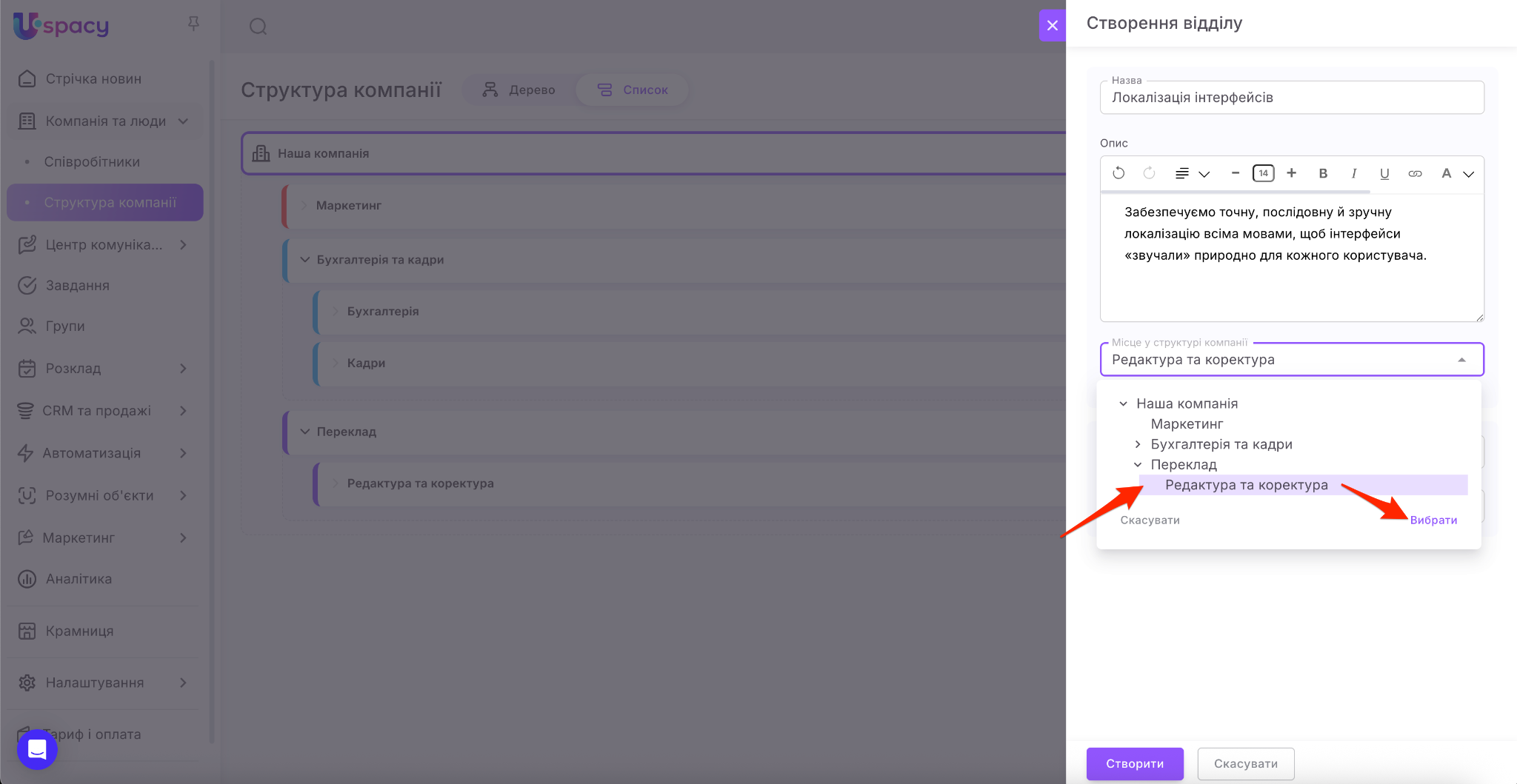Screen dimensions: 1517x784
Task: Collapse the Місце у структурі компанії dropdown
Action: [1461, 360]
